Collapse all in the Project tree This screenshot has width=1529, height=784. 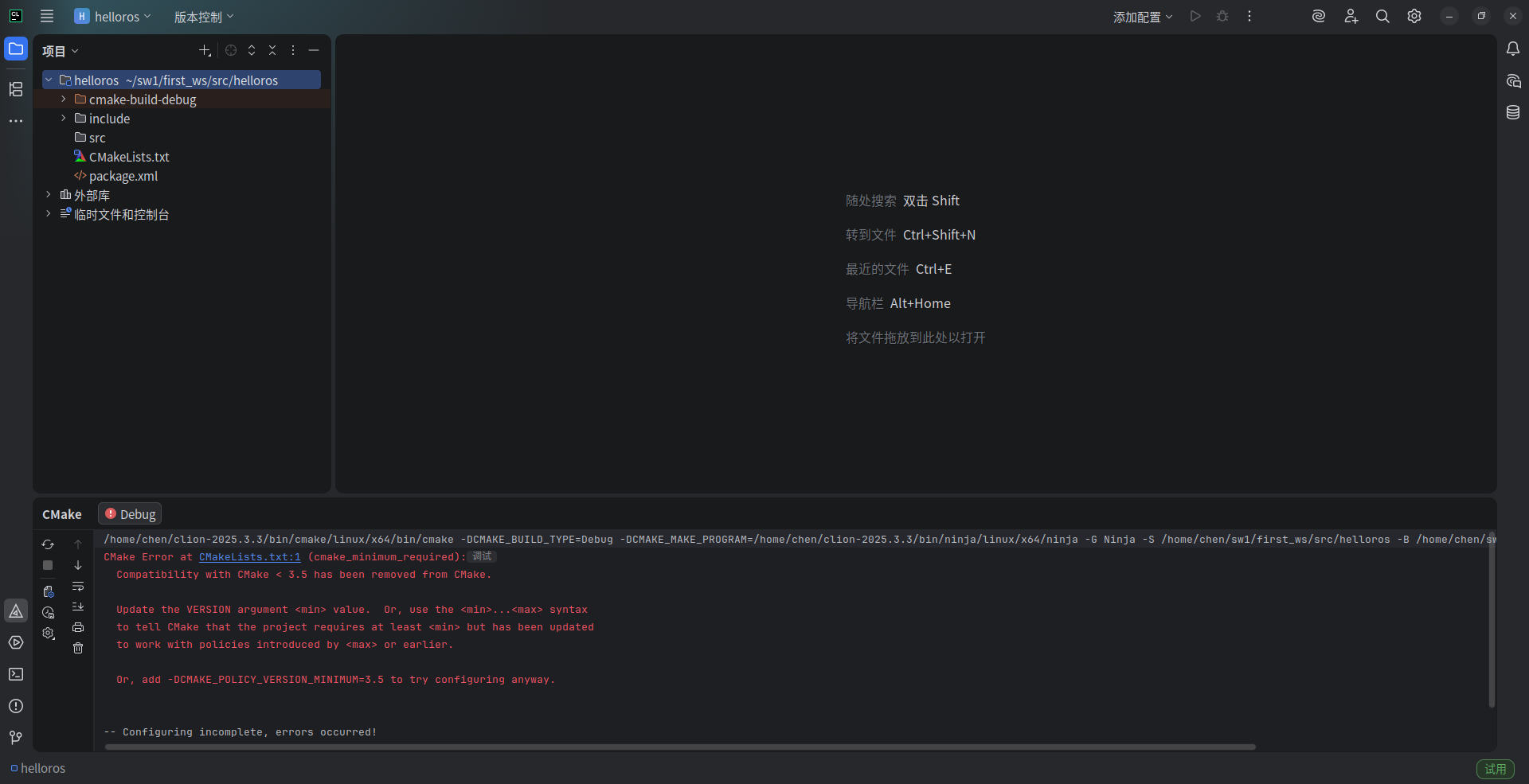pyautogui.click(x=272, y=50)
